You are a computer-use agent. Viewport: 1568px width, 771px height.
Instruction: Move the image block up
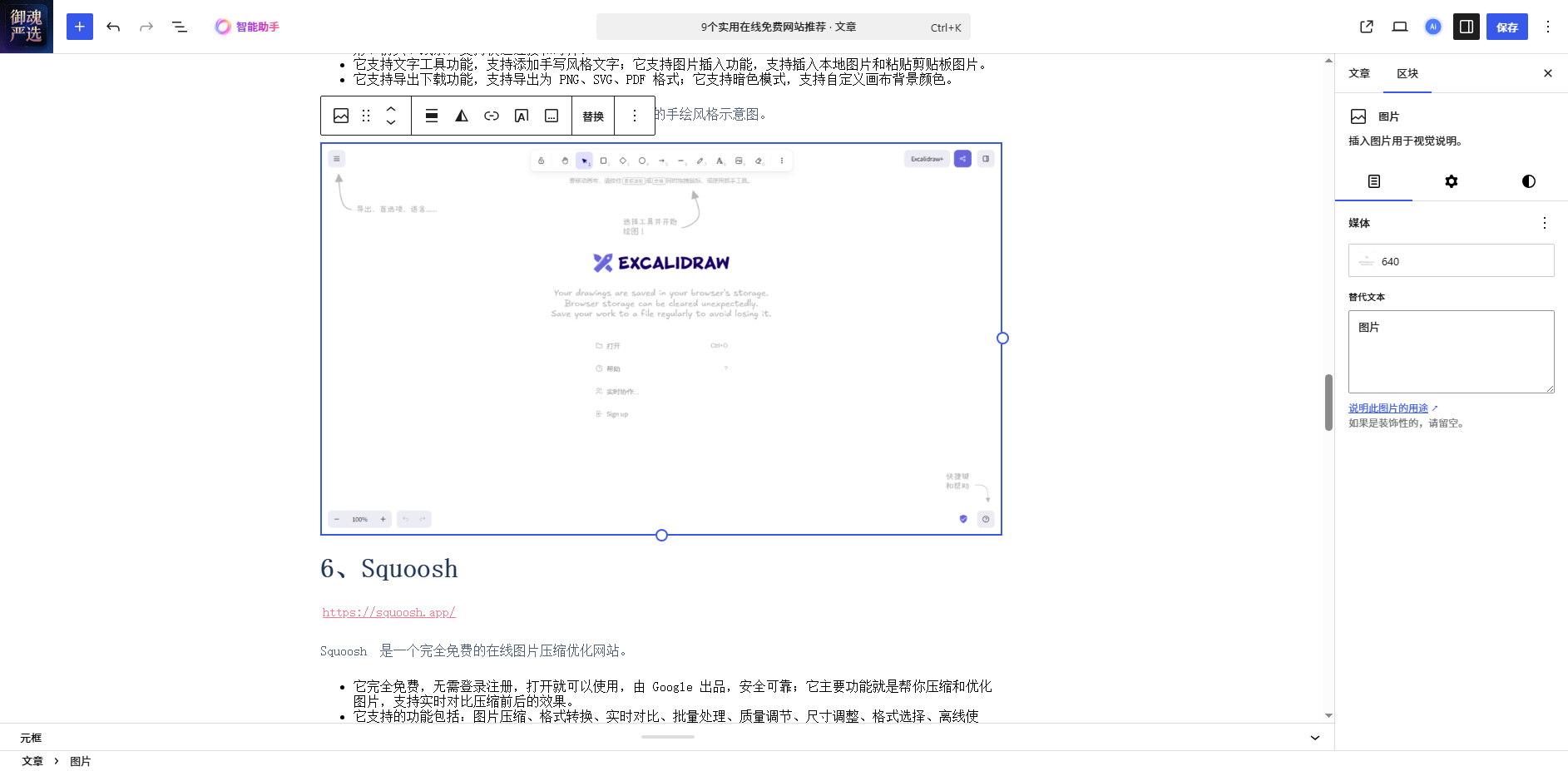coord(391,108)
